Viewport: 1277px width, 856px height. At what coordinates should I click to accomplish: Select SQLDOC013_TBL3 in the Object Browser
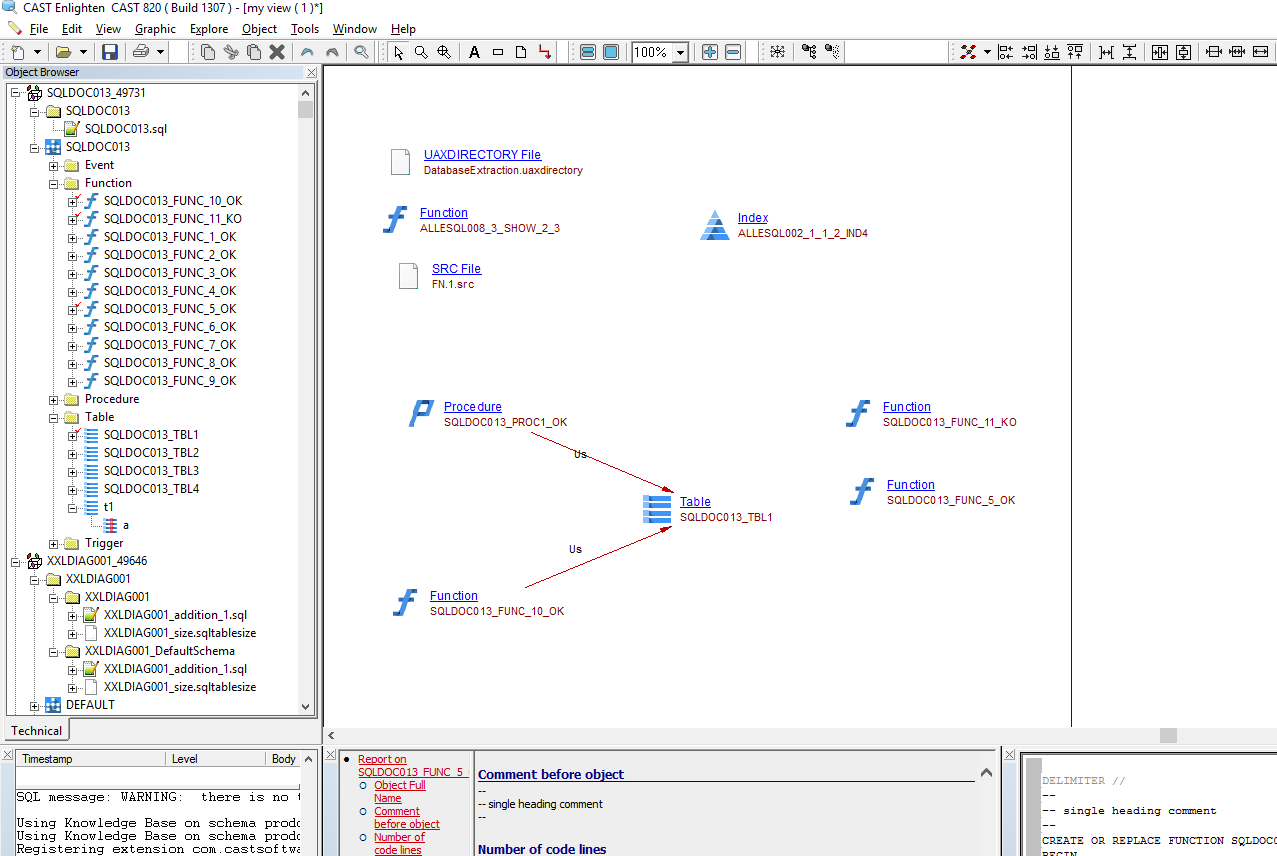(x=151, y=471)
